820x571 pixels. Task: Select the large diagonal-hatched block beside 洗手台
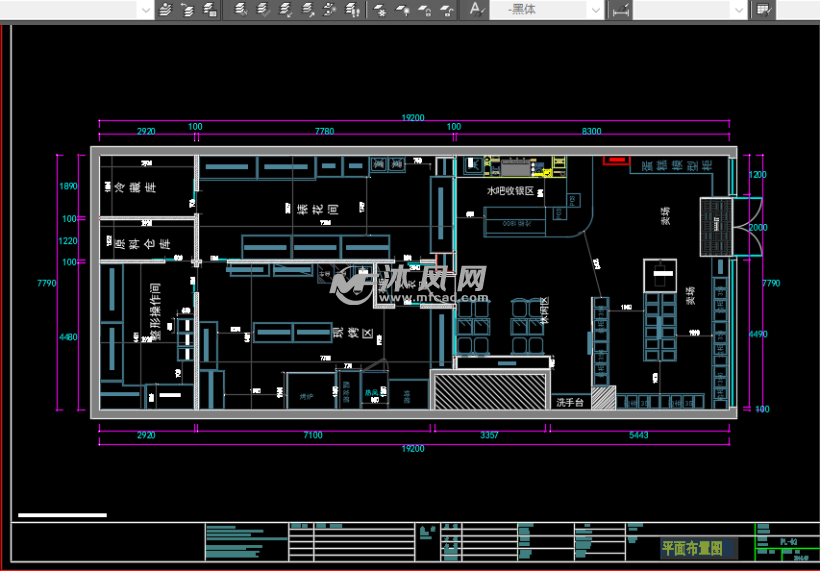(x=491, y=391)
